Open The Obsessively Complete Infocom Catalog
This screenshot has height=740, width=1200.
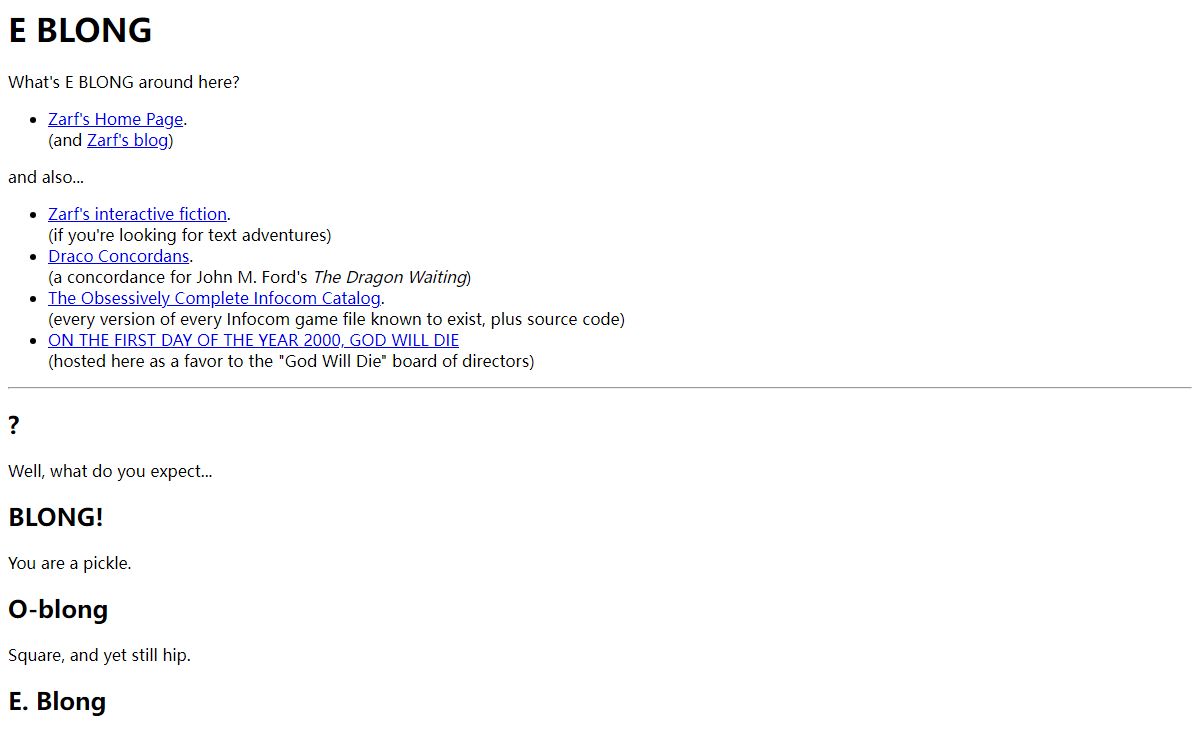pos(215,298)
